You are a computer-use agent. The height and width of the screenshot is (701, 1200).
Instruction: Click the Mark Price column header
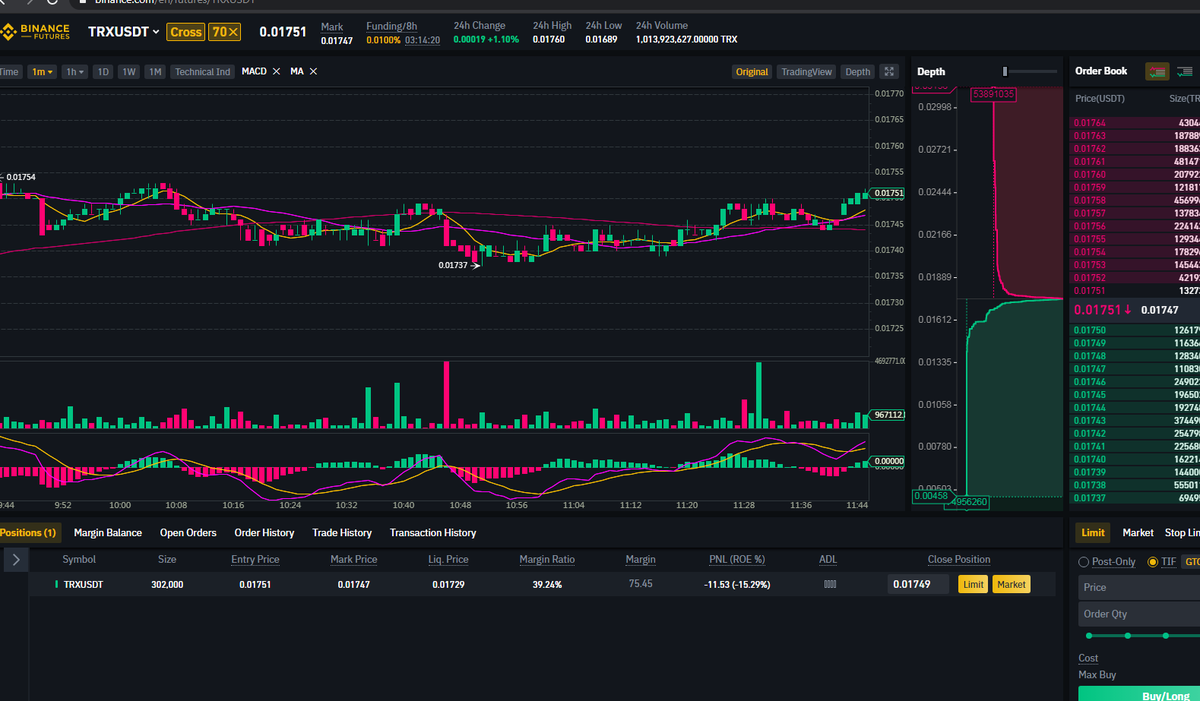pos(354,560)
